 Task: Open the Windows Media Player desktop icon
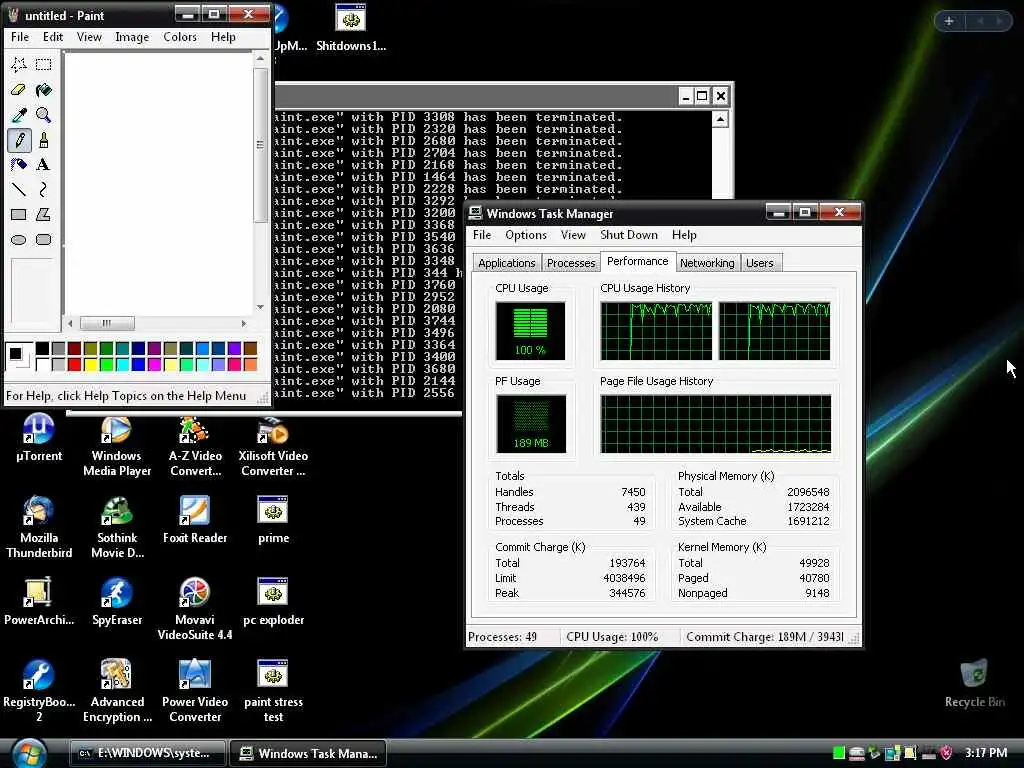click(117, 445)
